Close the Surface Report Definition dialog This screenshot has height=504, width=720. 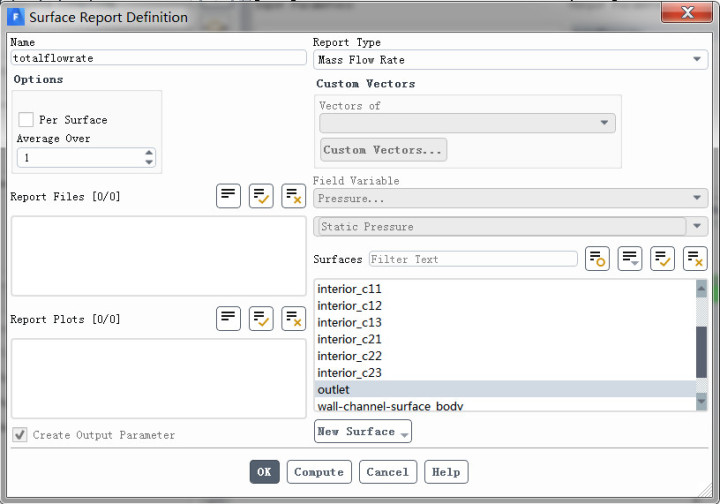[x=686, y=12]
